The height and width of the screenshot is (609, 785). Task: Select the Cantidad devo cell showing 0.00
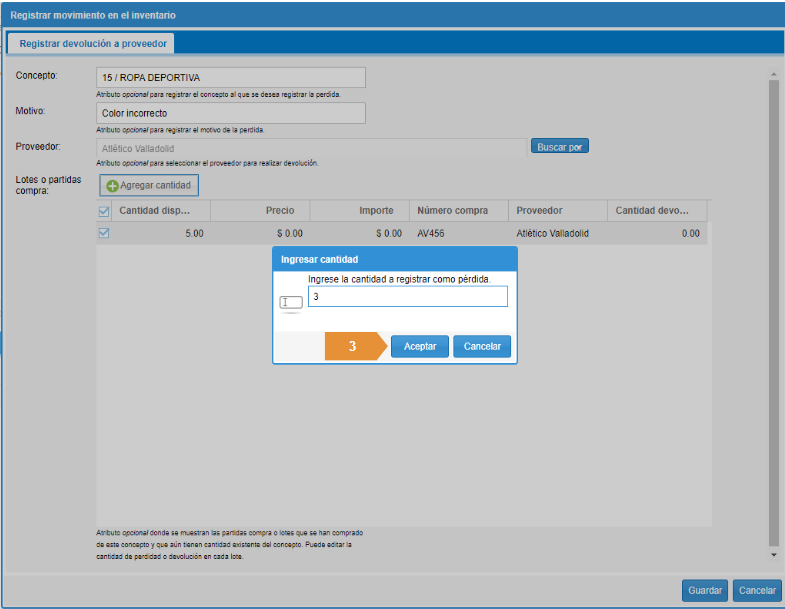[656, 233]
